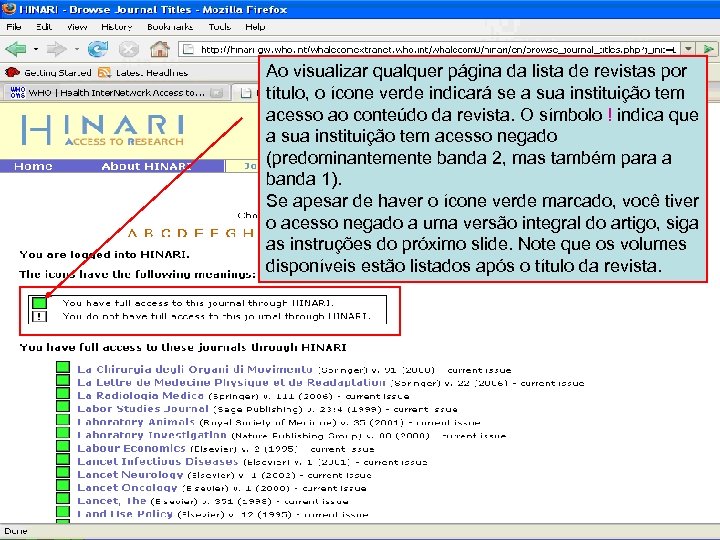Go to the Home page via the house icon
This screenshot has height=540, width=720.
(x=159, y=49)
